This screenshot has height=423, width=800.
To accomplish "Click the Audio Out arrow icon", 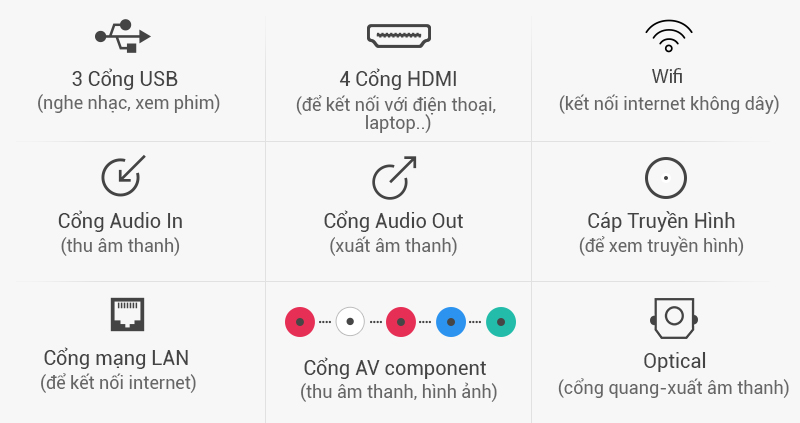I will tap(394, 176).
